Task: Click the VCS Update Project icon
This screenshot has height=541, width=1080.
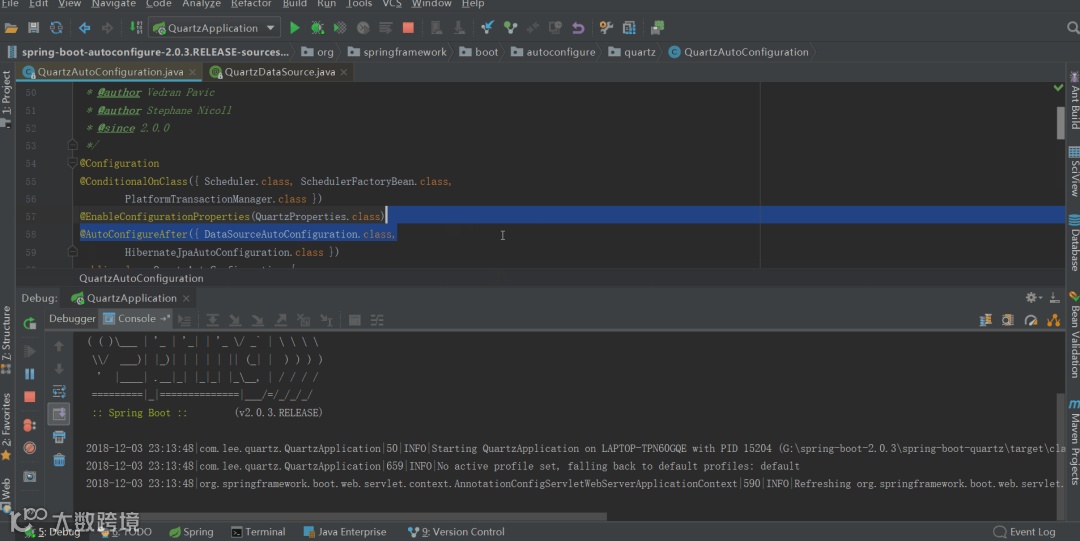Action: click(487, 28)
